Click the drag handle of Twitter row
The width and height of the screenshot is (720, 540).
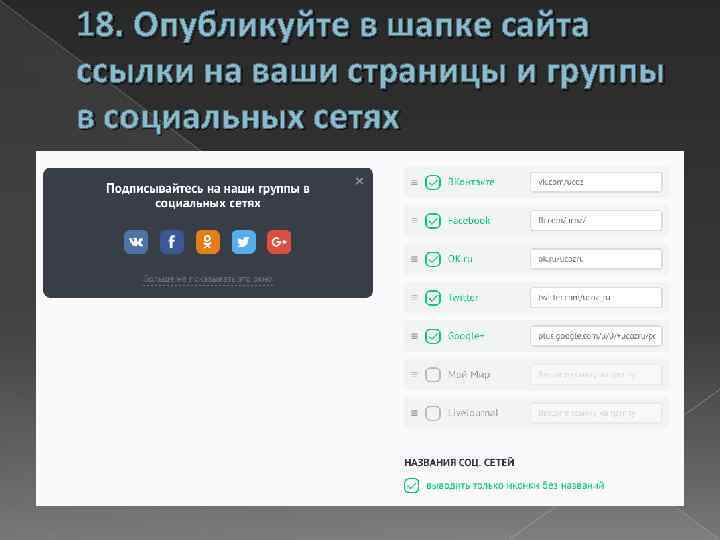[x=414, y=298]
